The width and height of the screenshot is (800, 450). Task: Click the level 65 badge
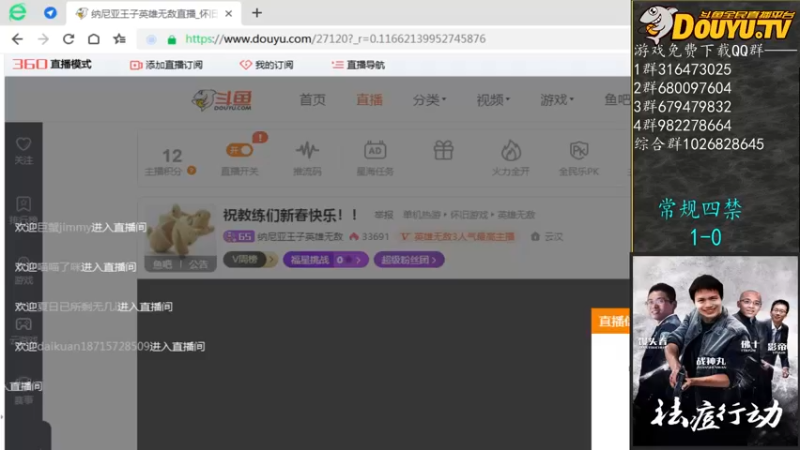pyautogui.click(x=239, y=236)
